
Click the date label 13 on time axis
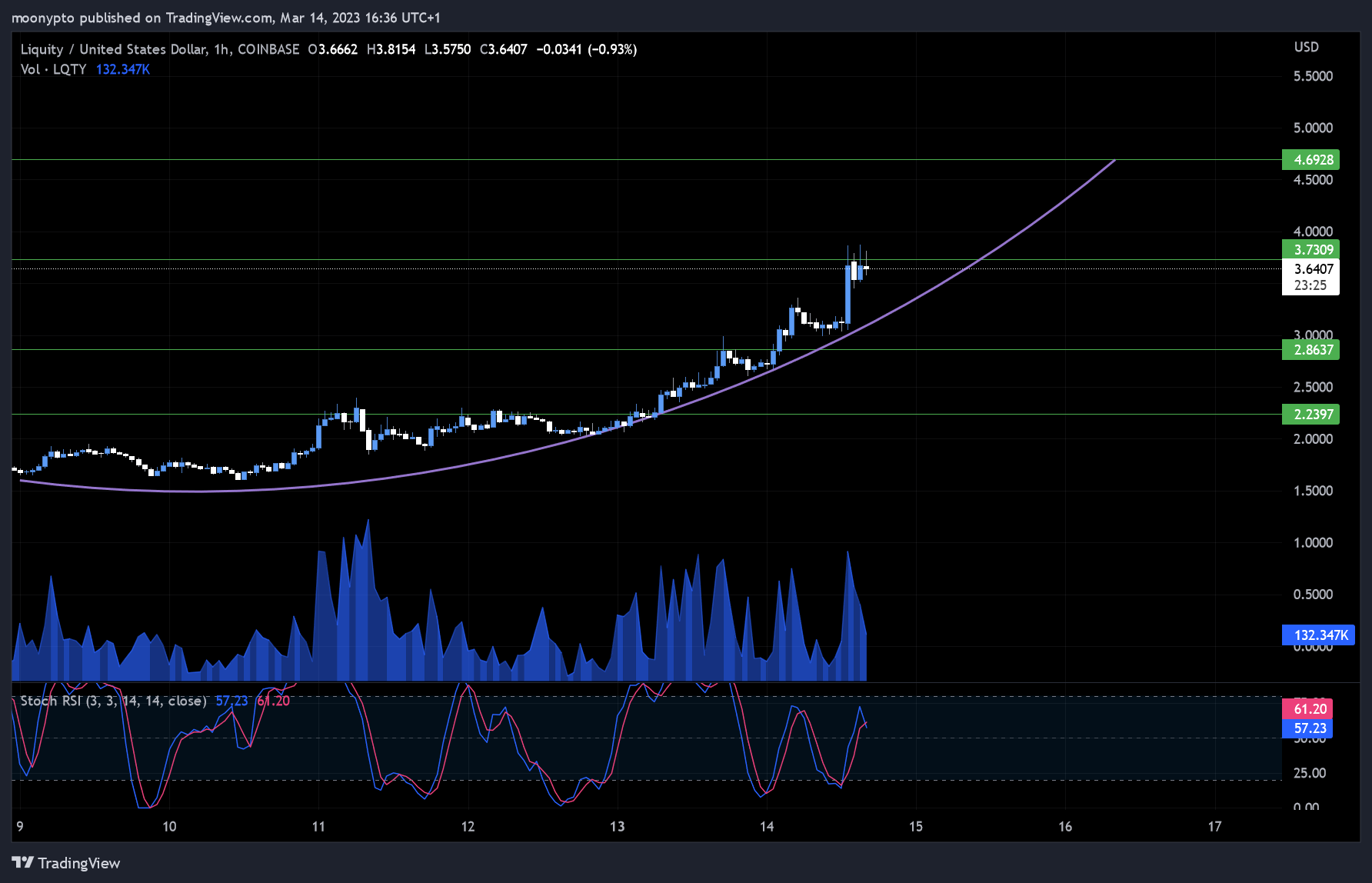pyautogui.click(x=618, y=827)
